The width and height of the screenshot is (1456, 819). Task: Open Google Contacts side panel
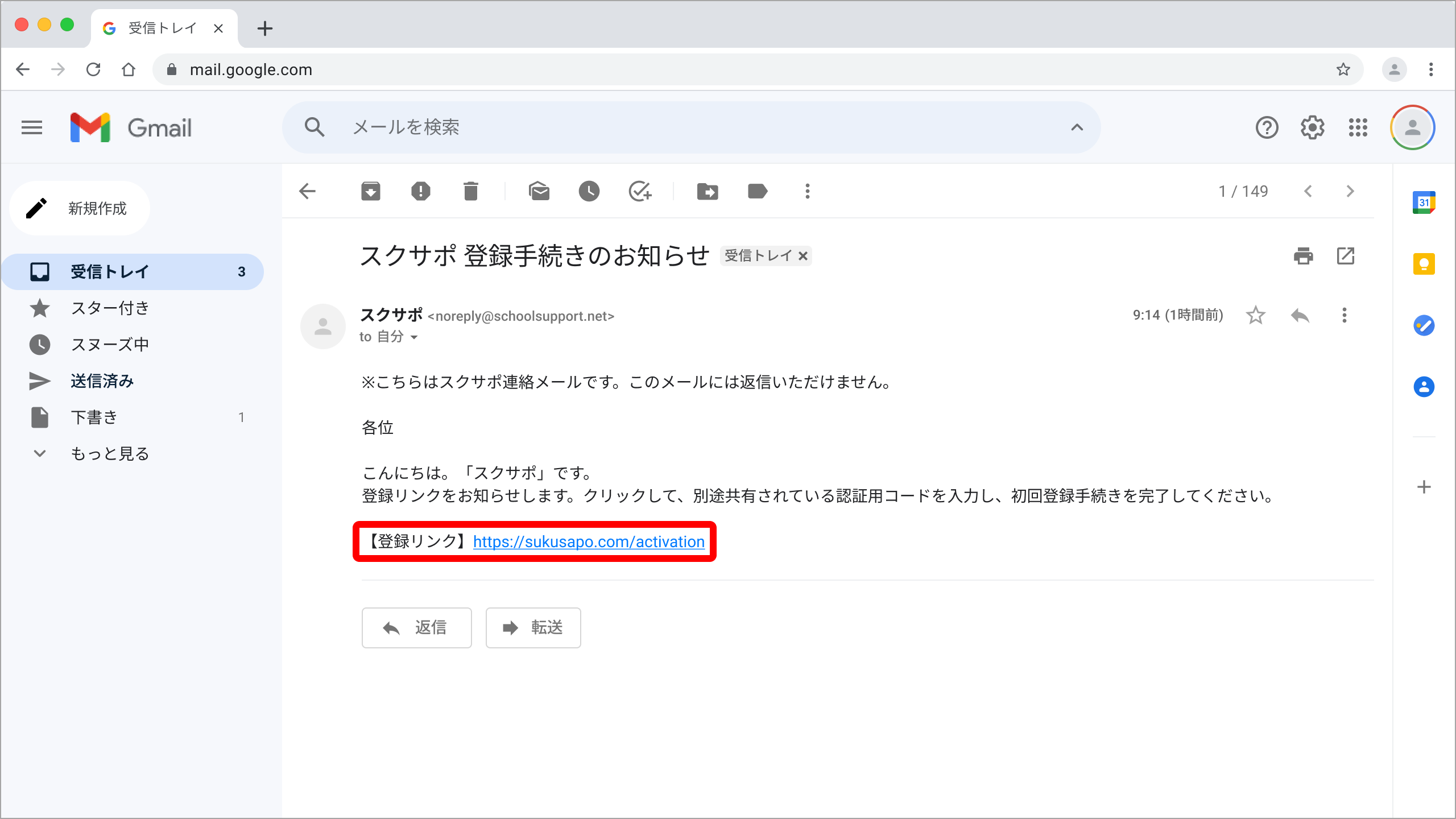(x=1424, y=387)
